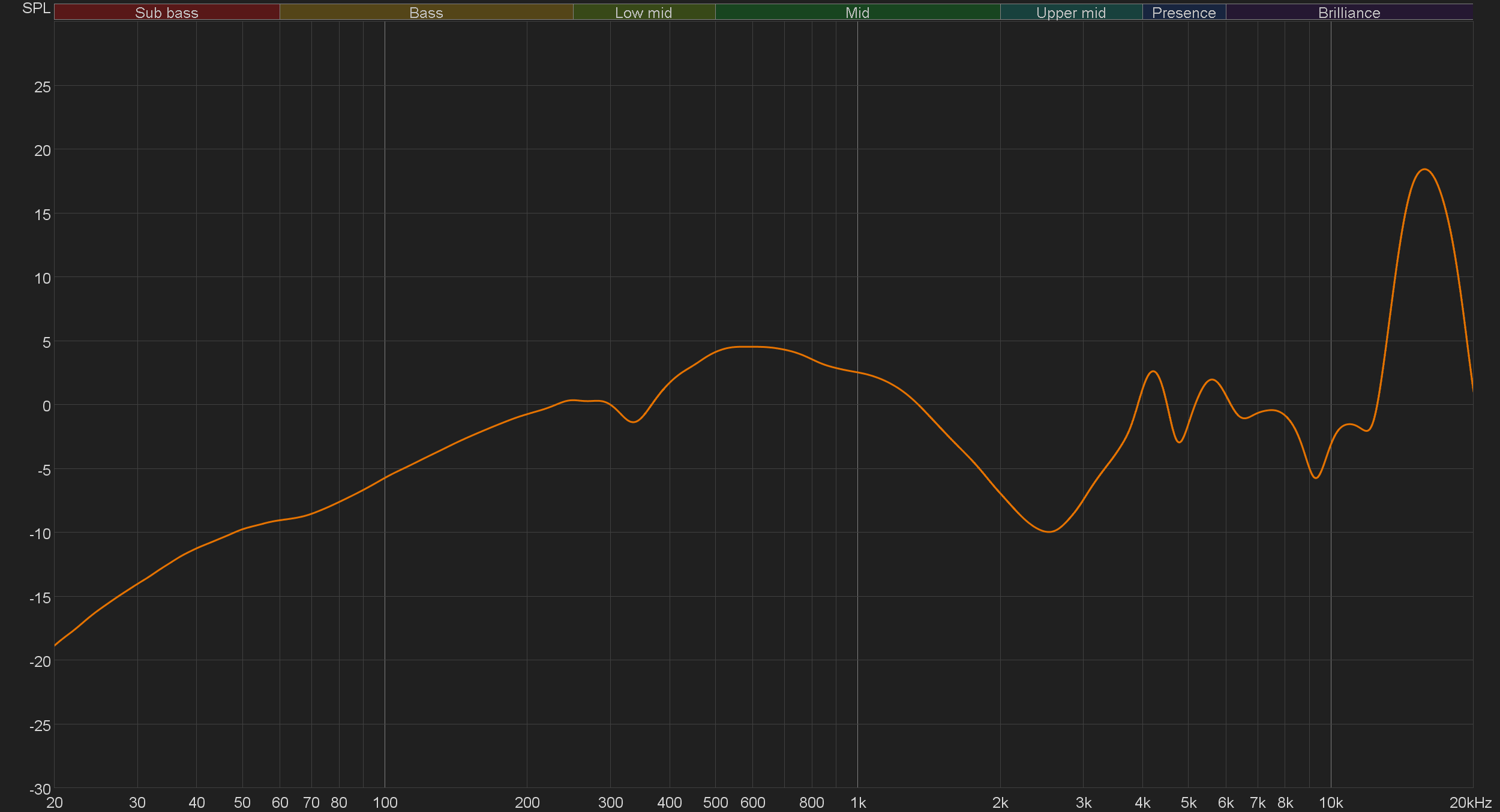Image resolution: width=1500 pixels, height=812 pixels.
Task: Select the Mid band header
Action: pos(857,12)
